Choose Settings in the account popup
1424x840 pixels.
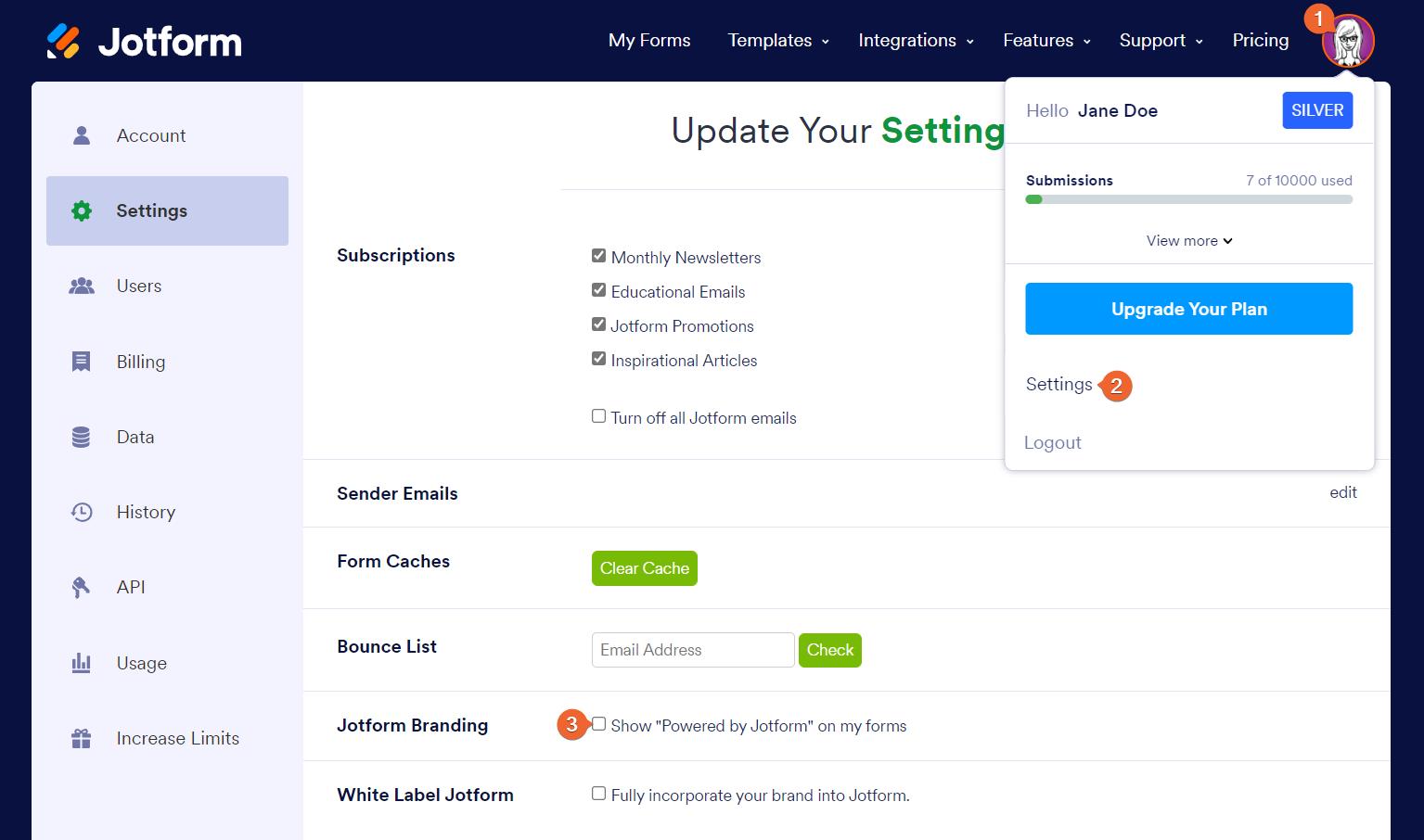tap(1059, 384)
